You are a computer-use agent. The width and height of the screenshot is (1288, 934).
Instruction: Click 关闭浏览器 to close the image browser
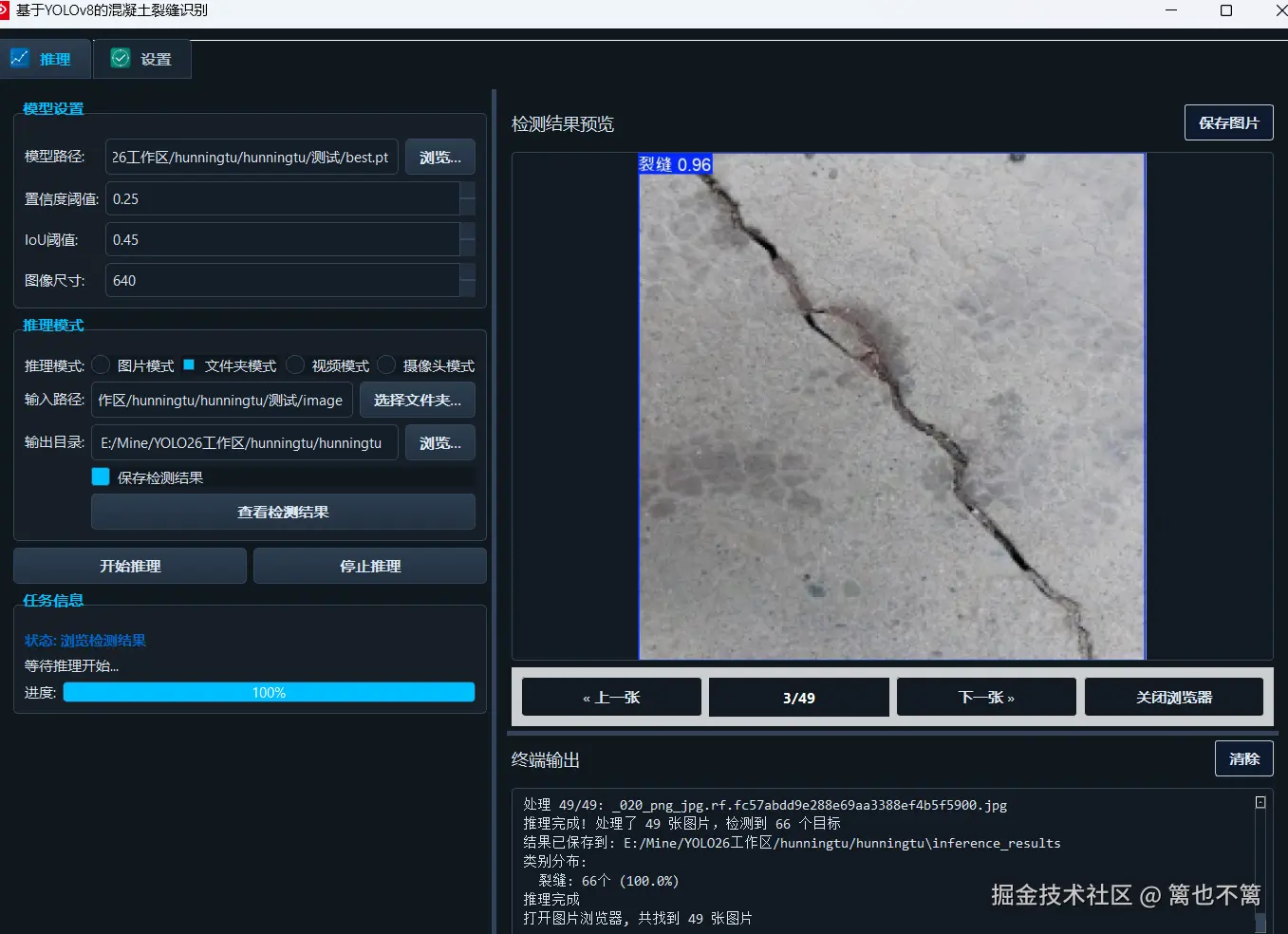pyautogui.click(x=1173, y=697)
